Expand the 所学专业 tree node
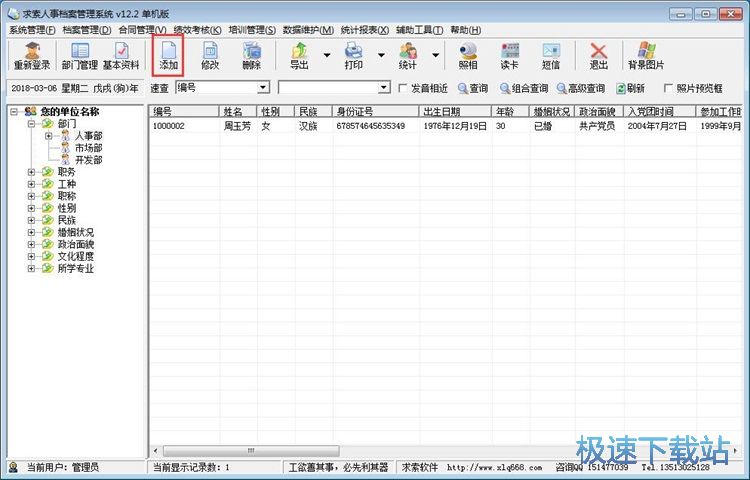 pyautogui.click(x=31, y=269)
